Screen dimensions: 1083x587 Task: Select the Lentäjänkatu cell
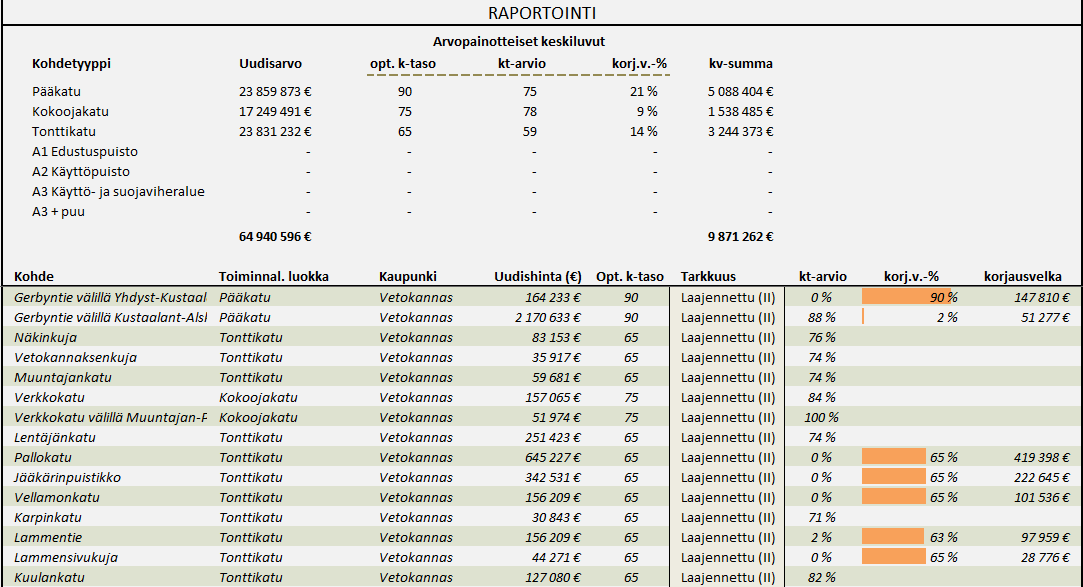(55, 438)
